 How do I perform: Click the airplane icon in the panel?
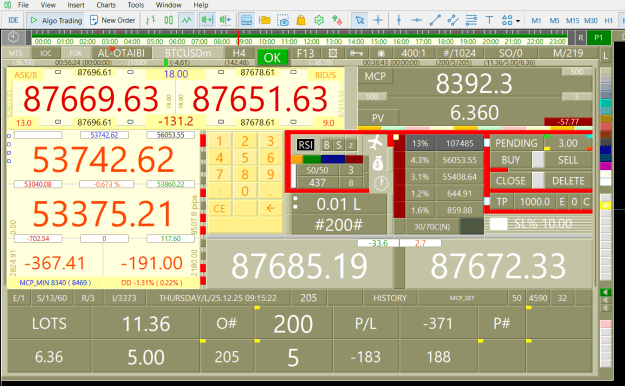[x=375, y=142]
